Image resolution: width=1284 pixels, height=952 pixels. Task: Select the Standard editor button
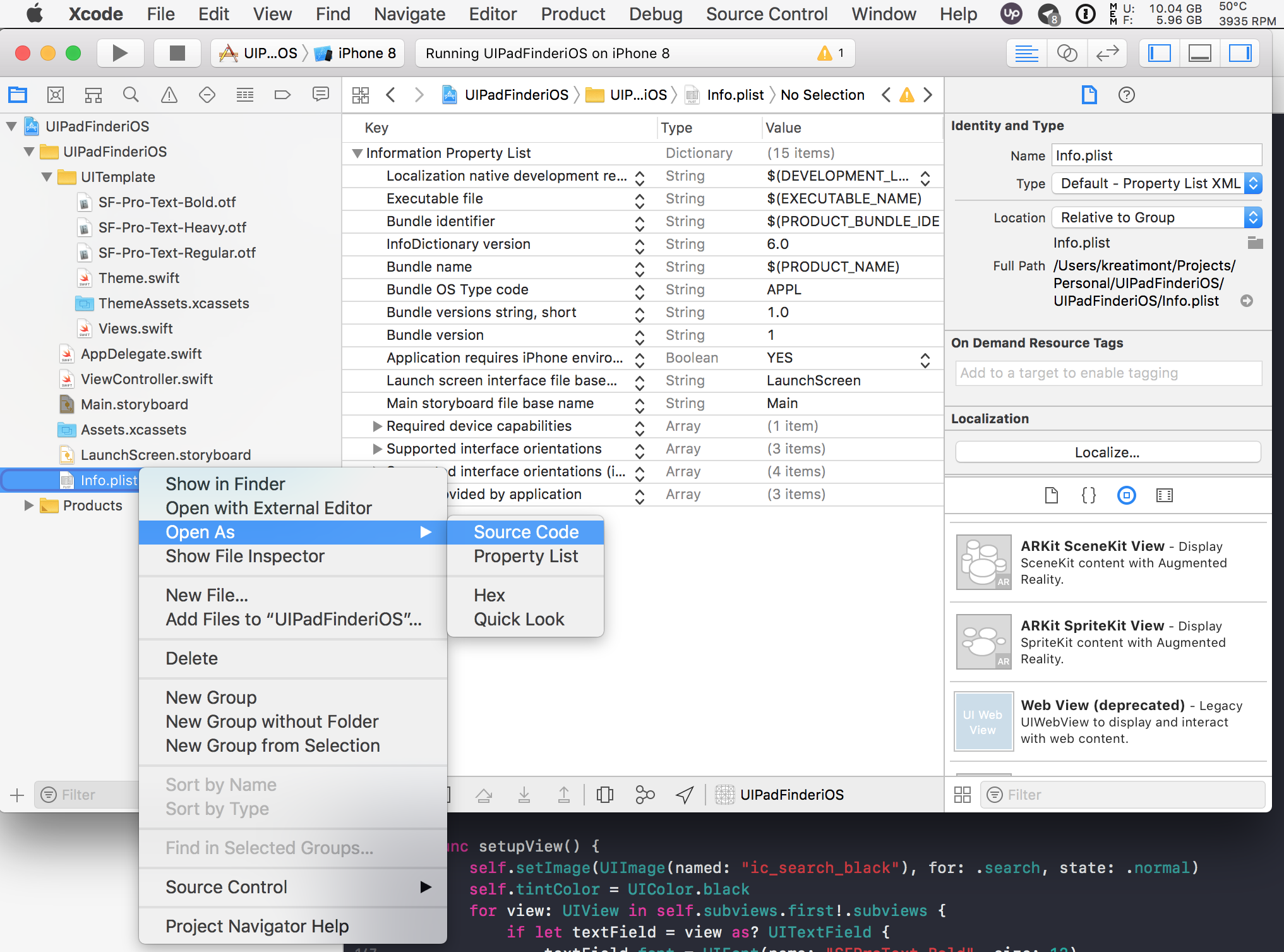pos(1026,53)
